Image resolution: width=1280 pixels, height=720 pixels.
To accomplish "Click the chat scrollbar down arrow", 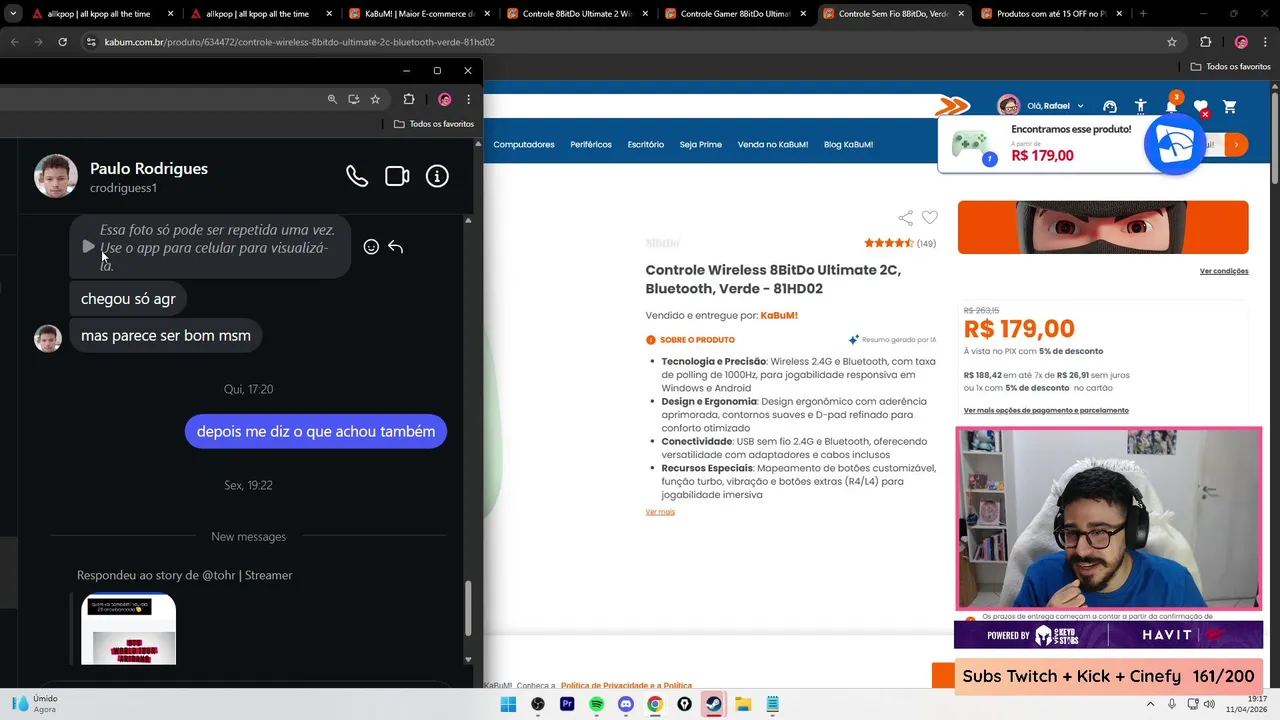I will tap(468, 659).
